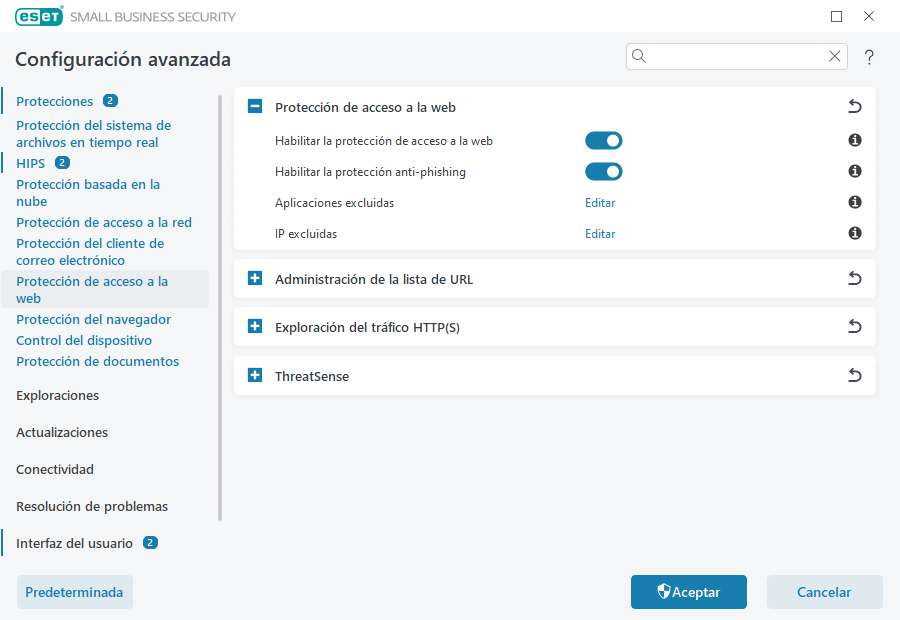Click the search magnifier icon
Viewport: 900px width, 620px height.
(638, 56)
